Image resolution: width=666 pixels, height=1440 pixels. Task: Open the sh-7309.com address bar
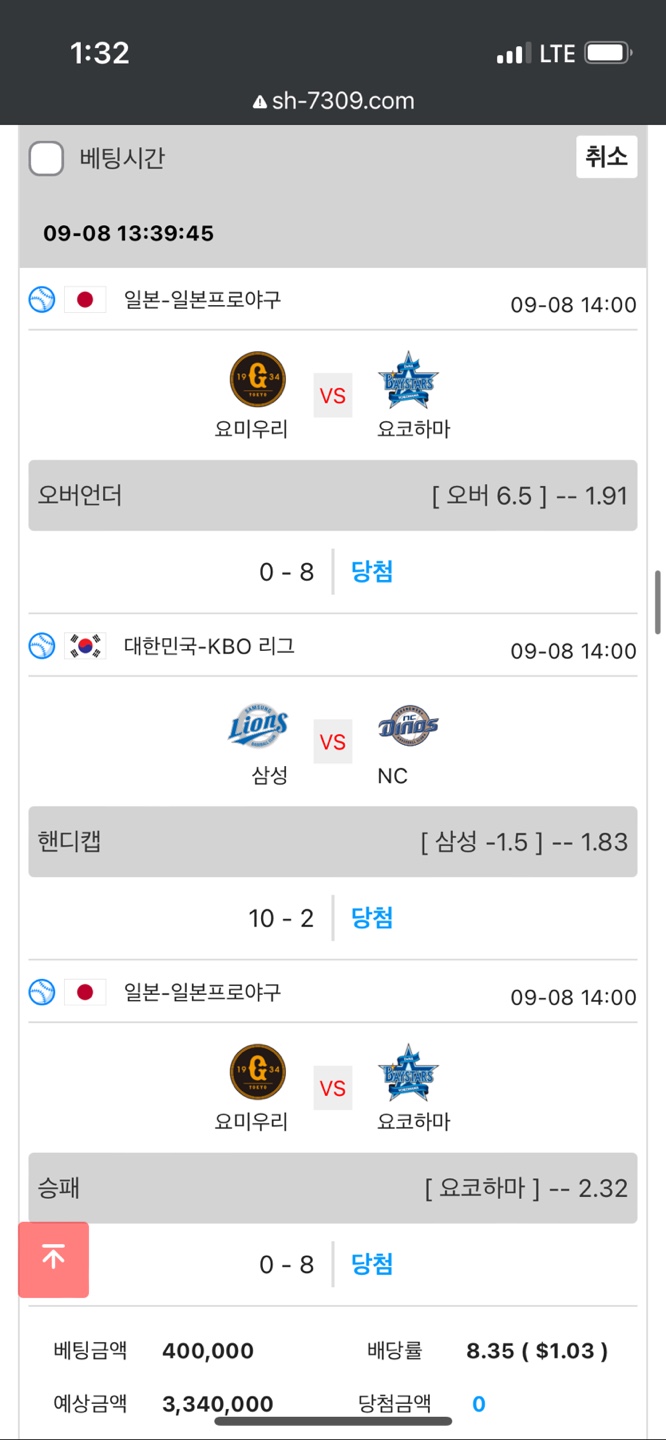[x=333, y=101]
